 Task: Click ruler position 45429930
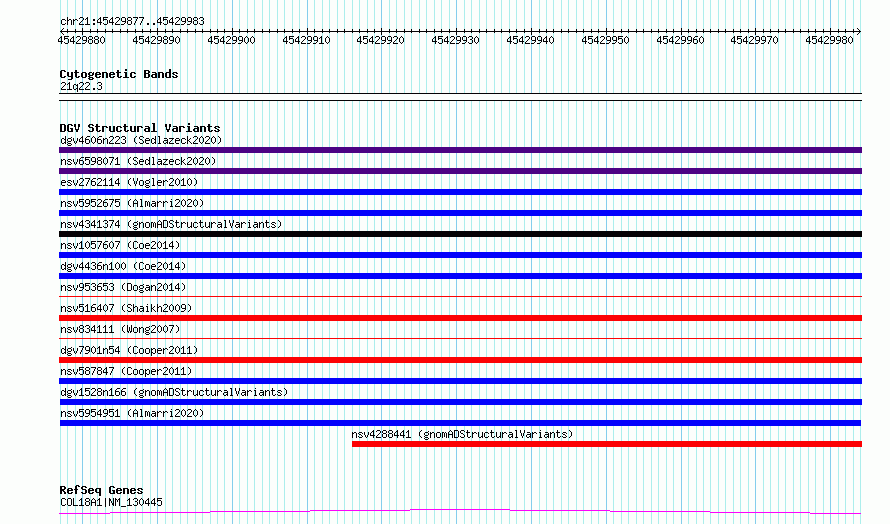tap(456, 40)
